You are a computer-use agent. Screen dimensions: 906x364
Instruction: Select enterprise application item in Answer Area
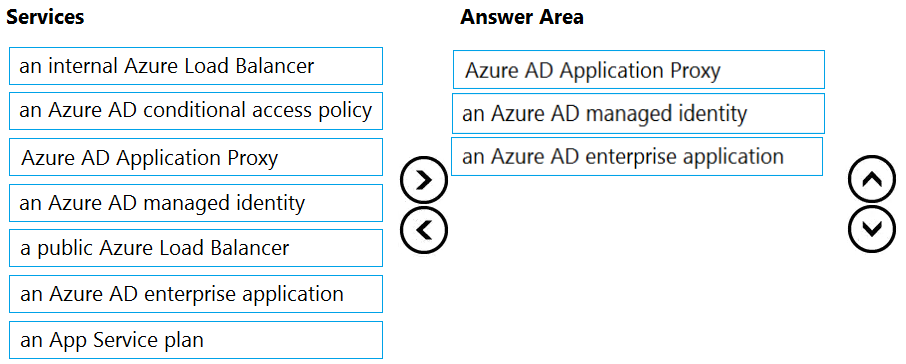point(637,156)
